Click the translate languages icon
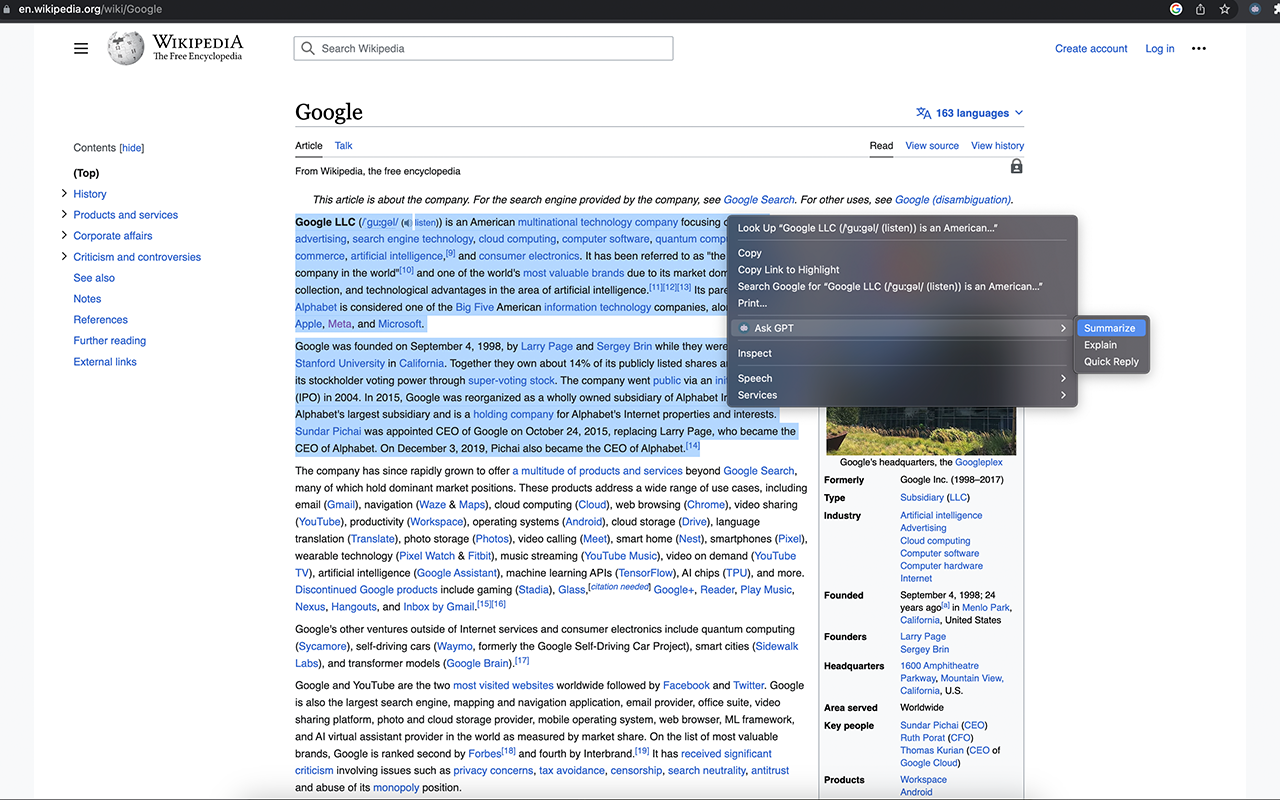 tap(924, 113)
